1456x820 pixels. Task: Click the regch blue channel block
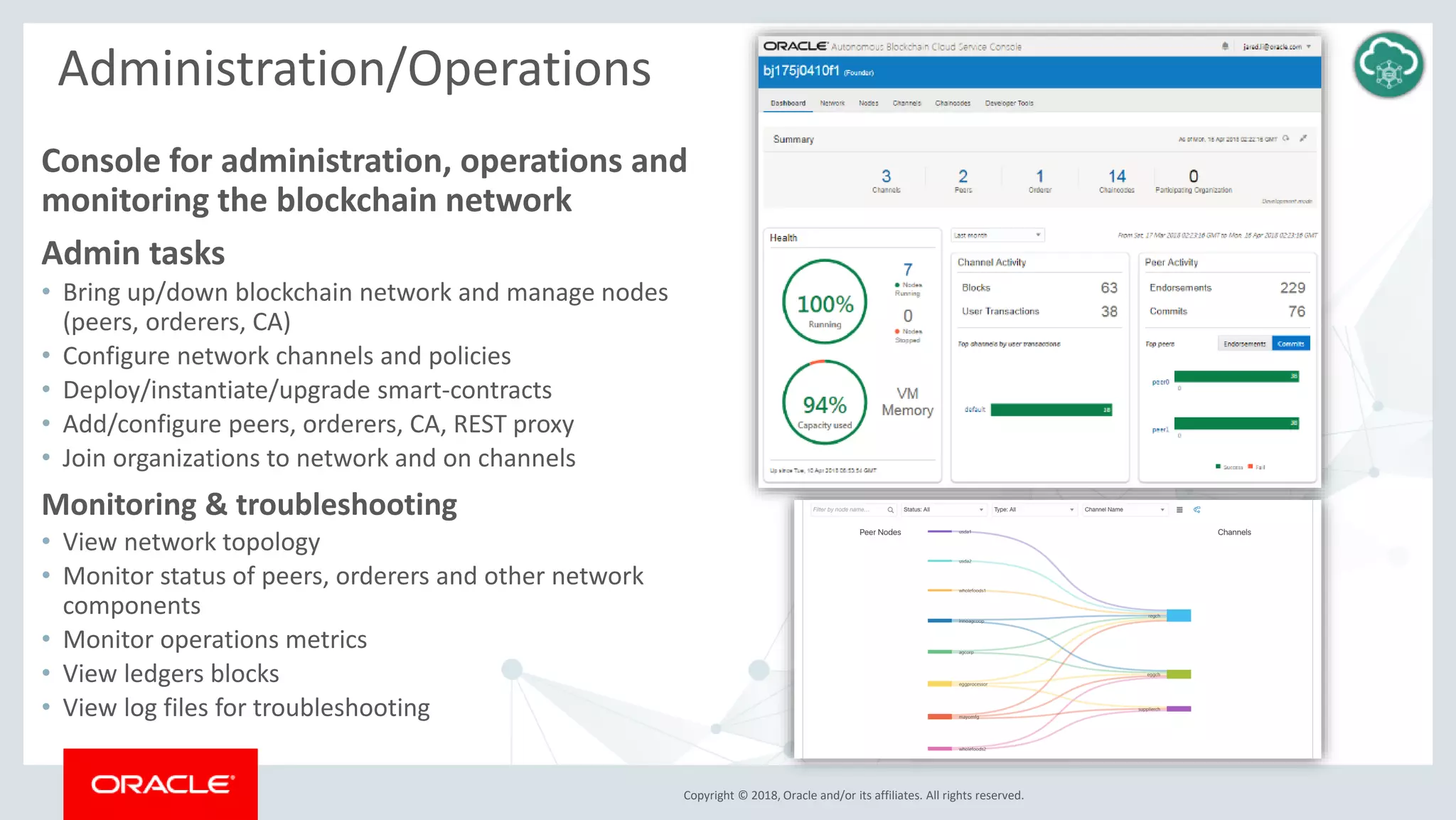coord(1179,615)
